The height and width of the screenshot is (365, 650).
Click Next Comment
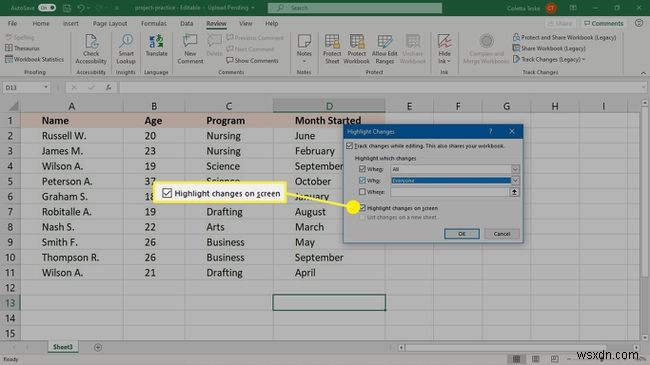[x=250, y=49]
